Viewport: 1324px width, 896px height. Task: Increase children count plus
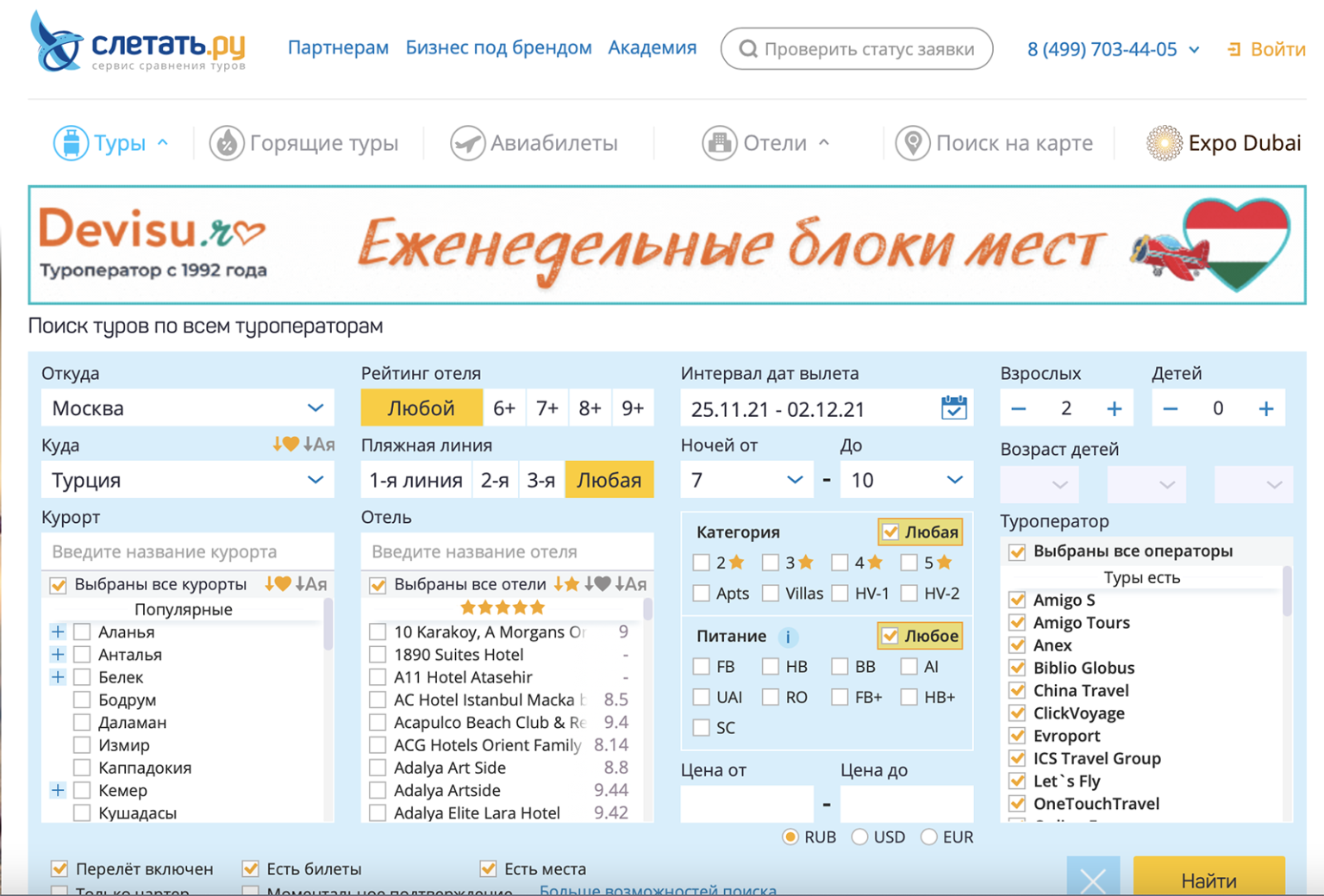pyautogui.click(x=1265, y=408)
